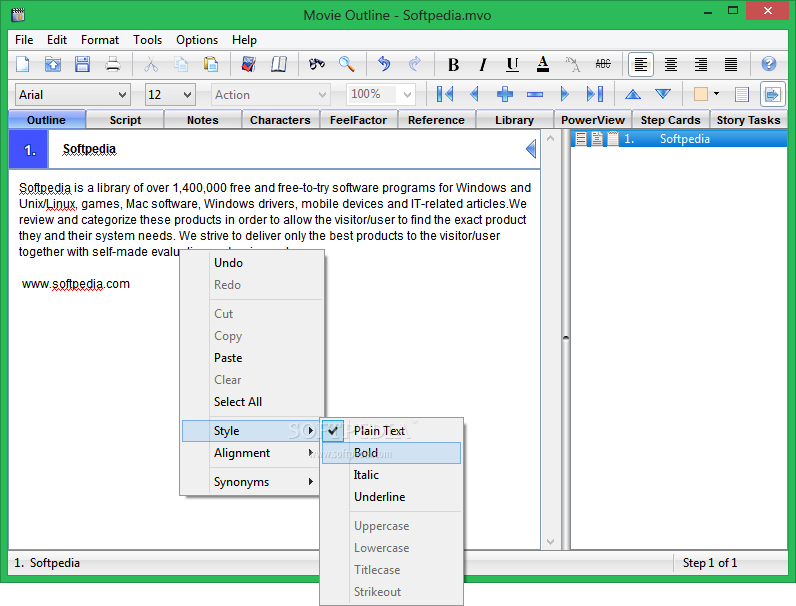The height and width of the screenshot is (606, 796).
Task: Enable right text alignment
Action: [701, 64]
